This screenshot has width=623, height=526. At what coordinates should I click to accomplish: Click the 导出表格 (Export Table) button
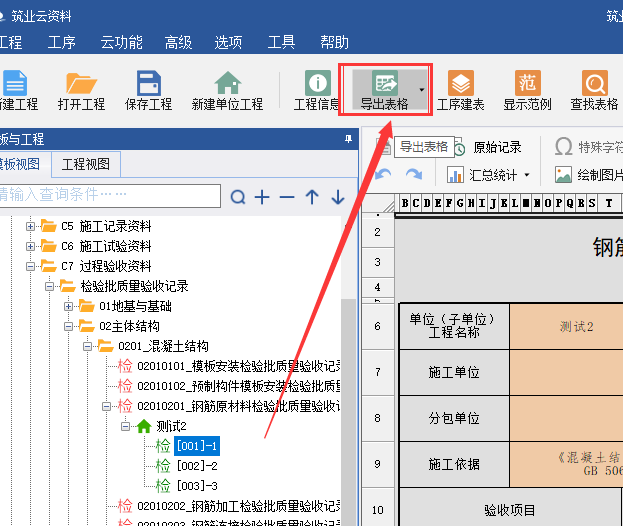pyautogui.click(x=384, y=91)
